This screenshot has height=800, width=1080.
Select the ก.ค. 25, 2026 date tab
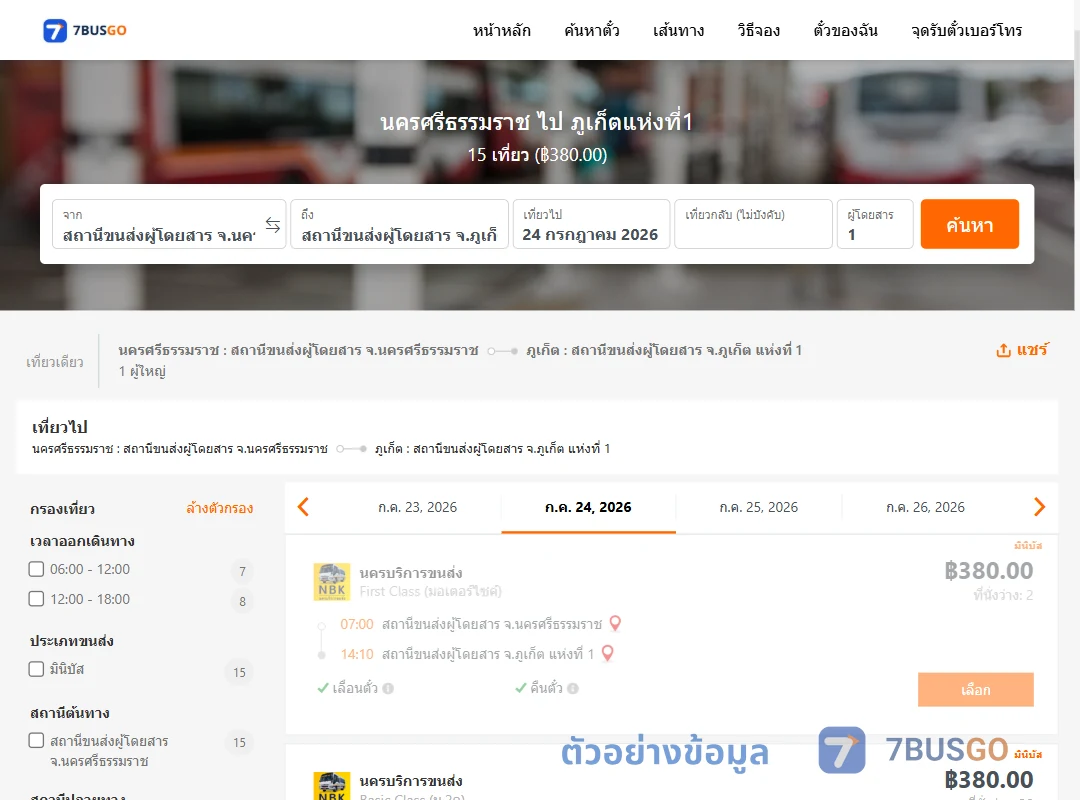point(758,507)
